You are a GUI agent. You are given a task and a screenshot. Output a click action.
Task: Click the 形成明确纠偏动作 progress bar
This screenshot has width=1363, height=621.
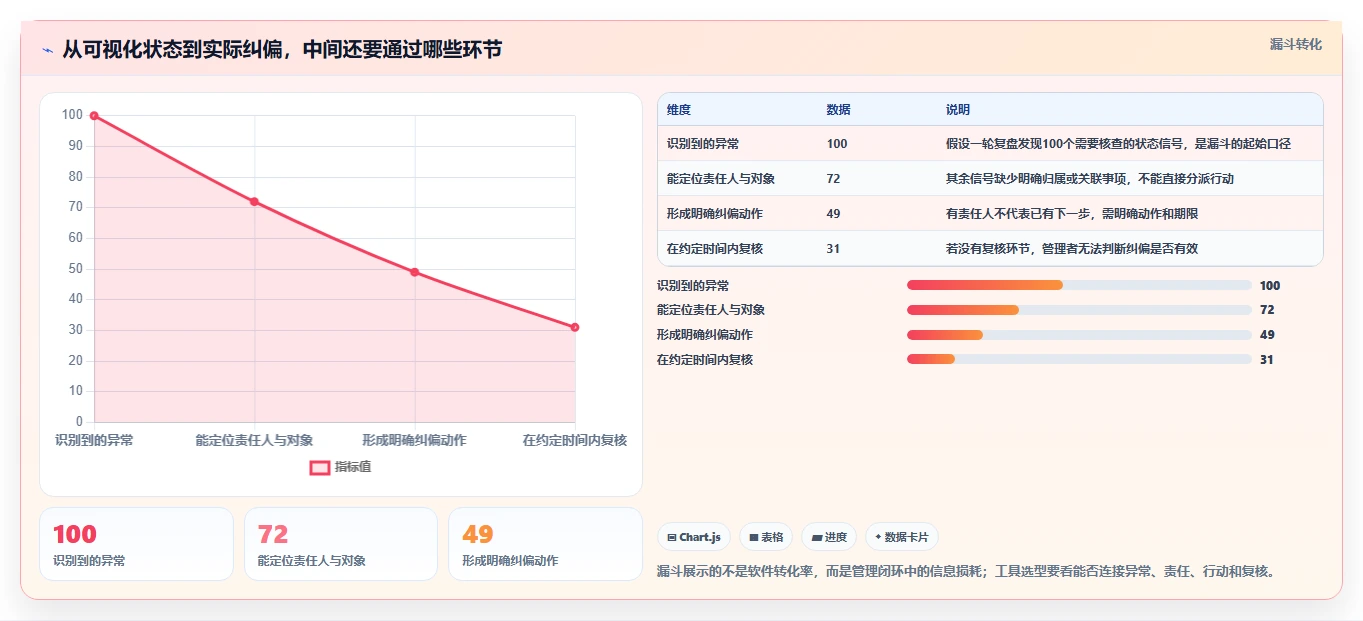[x=1079, y=335]
